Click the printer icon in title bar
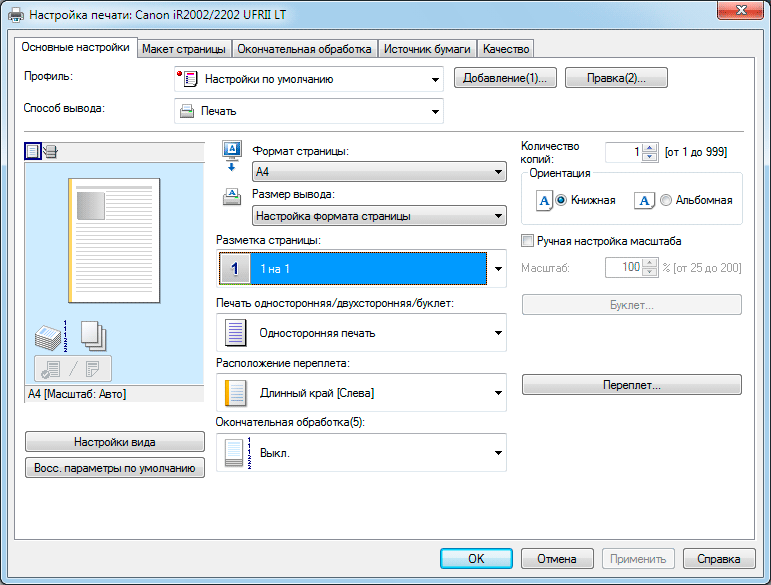The height and width of the screenshot is (585, 771). [16, 15]
